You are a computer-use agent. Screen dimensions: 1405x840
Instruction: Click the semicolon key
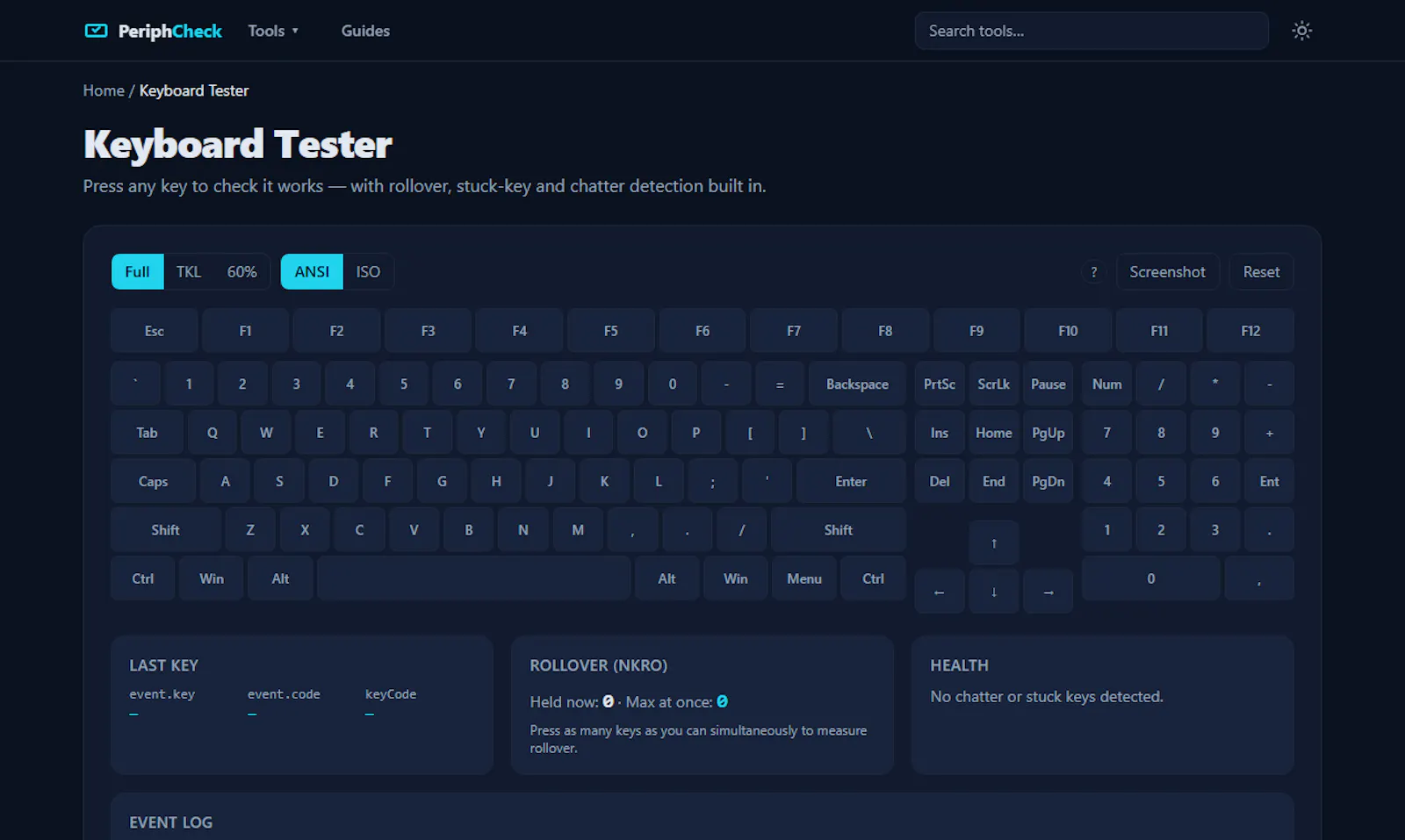click(x=713, y=482)
